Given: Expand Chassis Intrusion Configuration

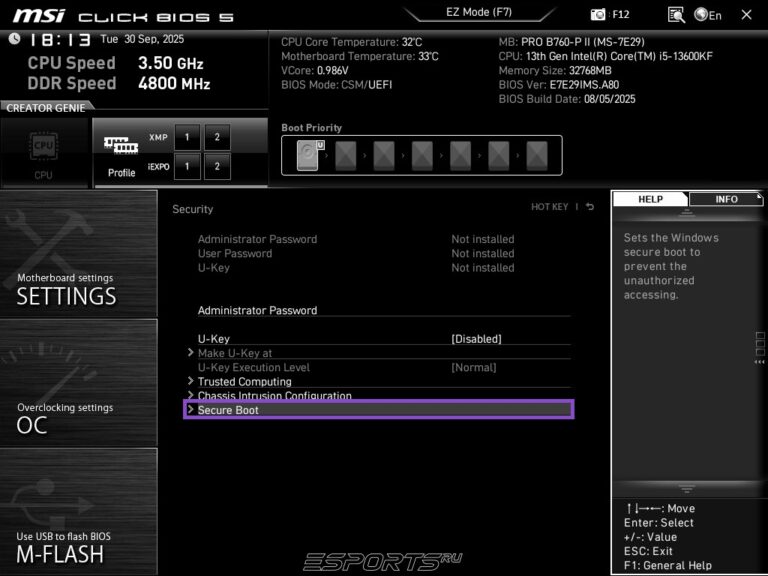Looking at the screenshot, I should tap(274, 396).
